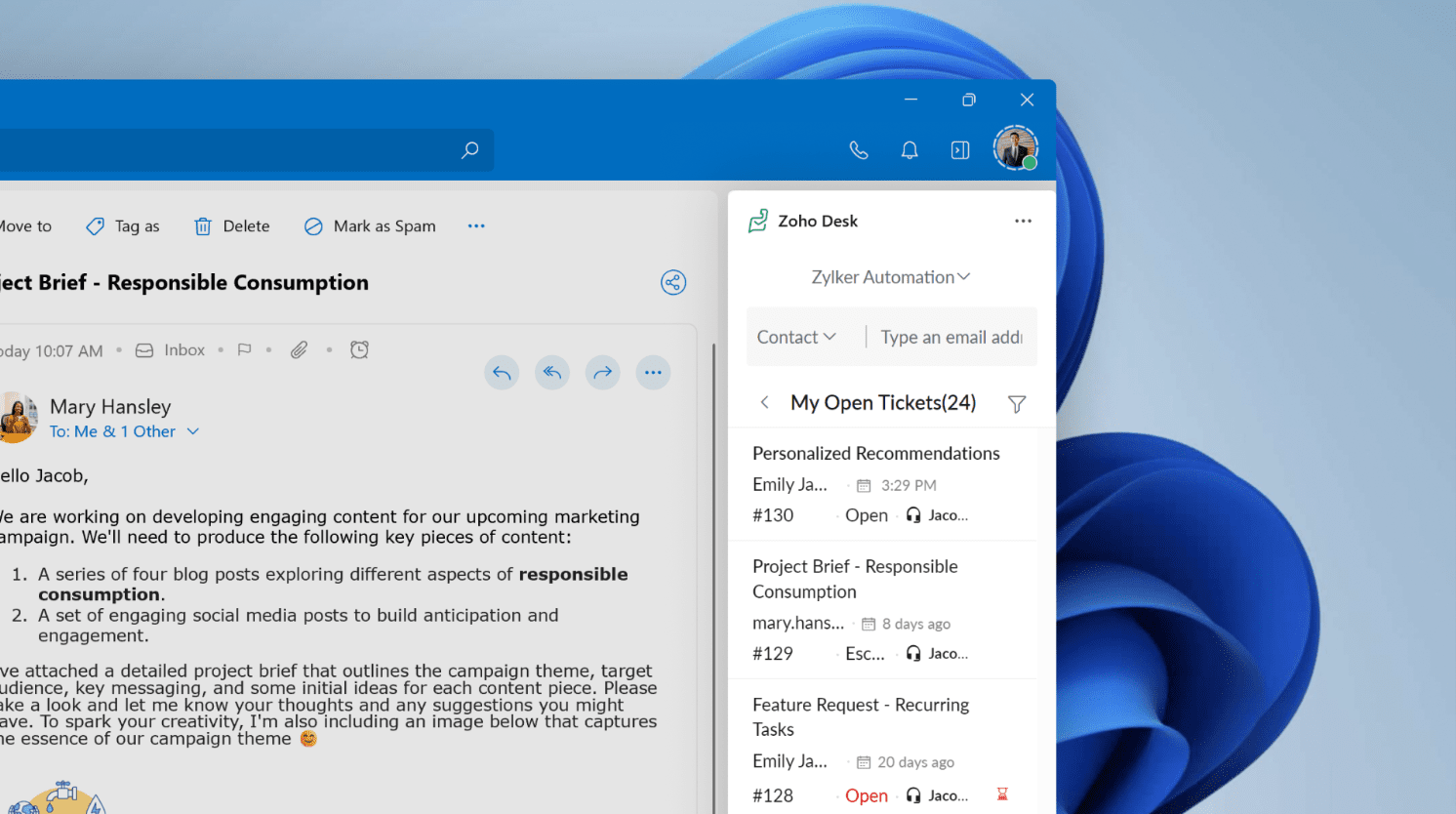Click sender name Mary Hansley

coord(110,407)
